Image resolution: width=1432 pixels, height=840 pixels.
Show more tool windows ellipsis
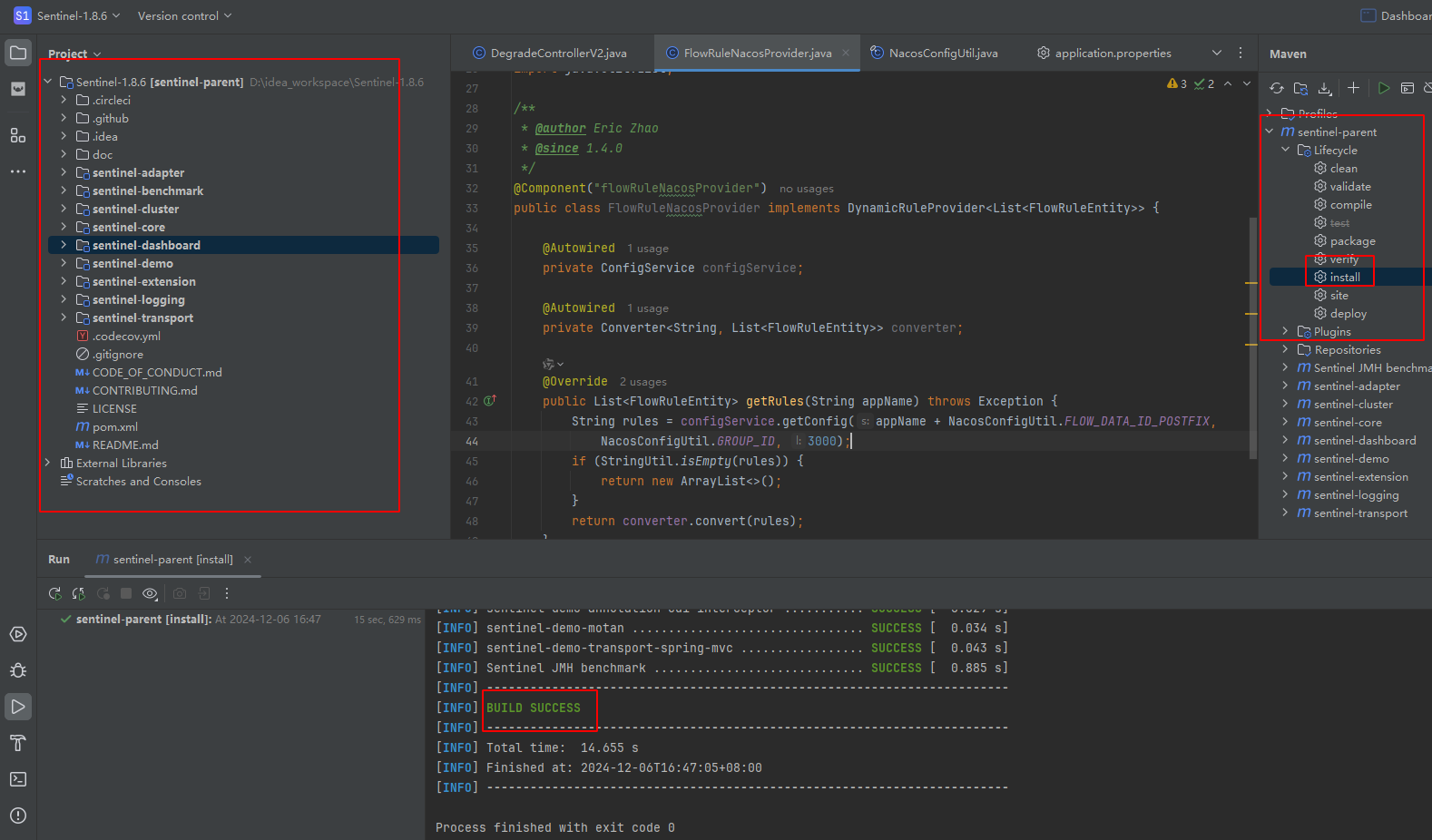point(18,171)
